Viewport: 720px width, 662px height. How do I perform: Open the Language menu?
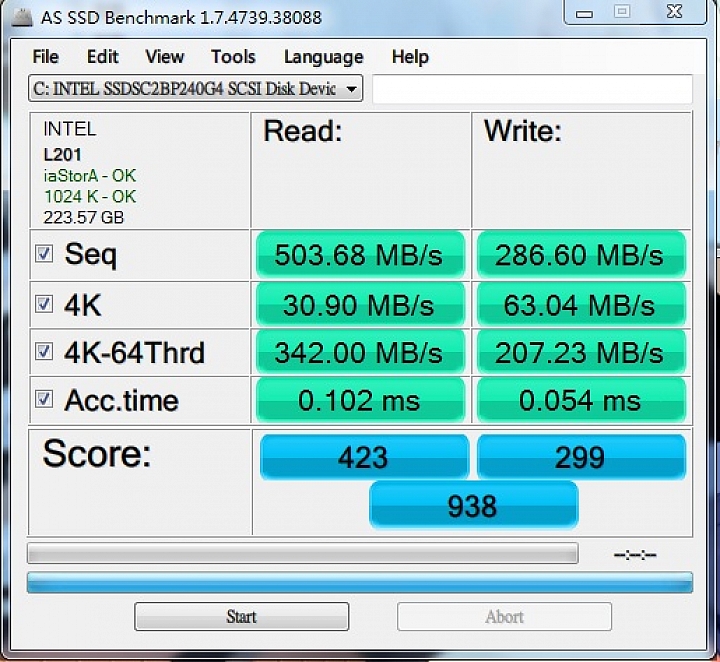point(323,57)
